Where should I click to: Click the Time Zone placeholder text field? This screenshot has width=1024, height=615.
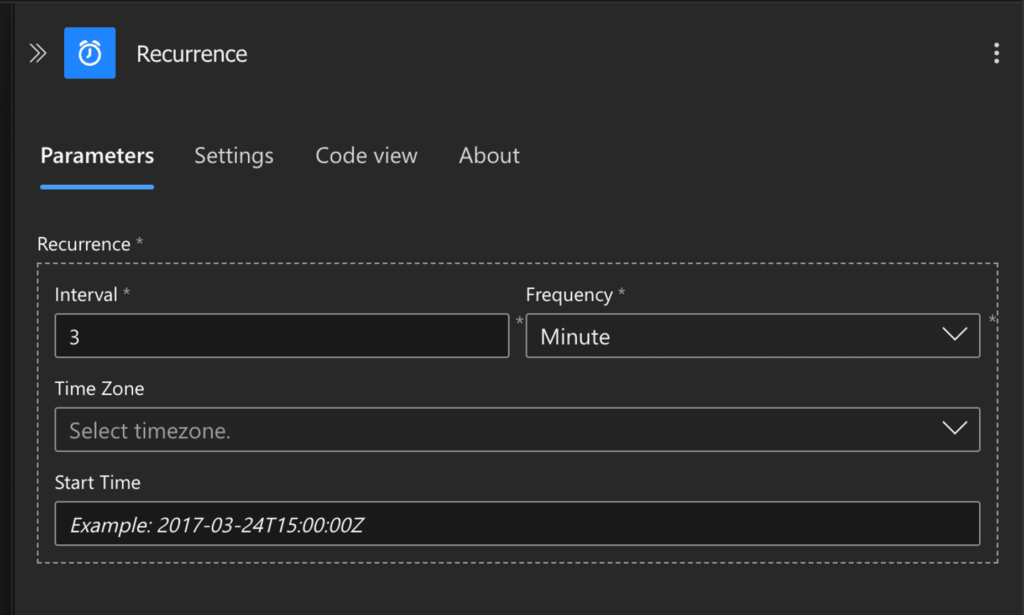coord(300,428)
